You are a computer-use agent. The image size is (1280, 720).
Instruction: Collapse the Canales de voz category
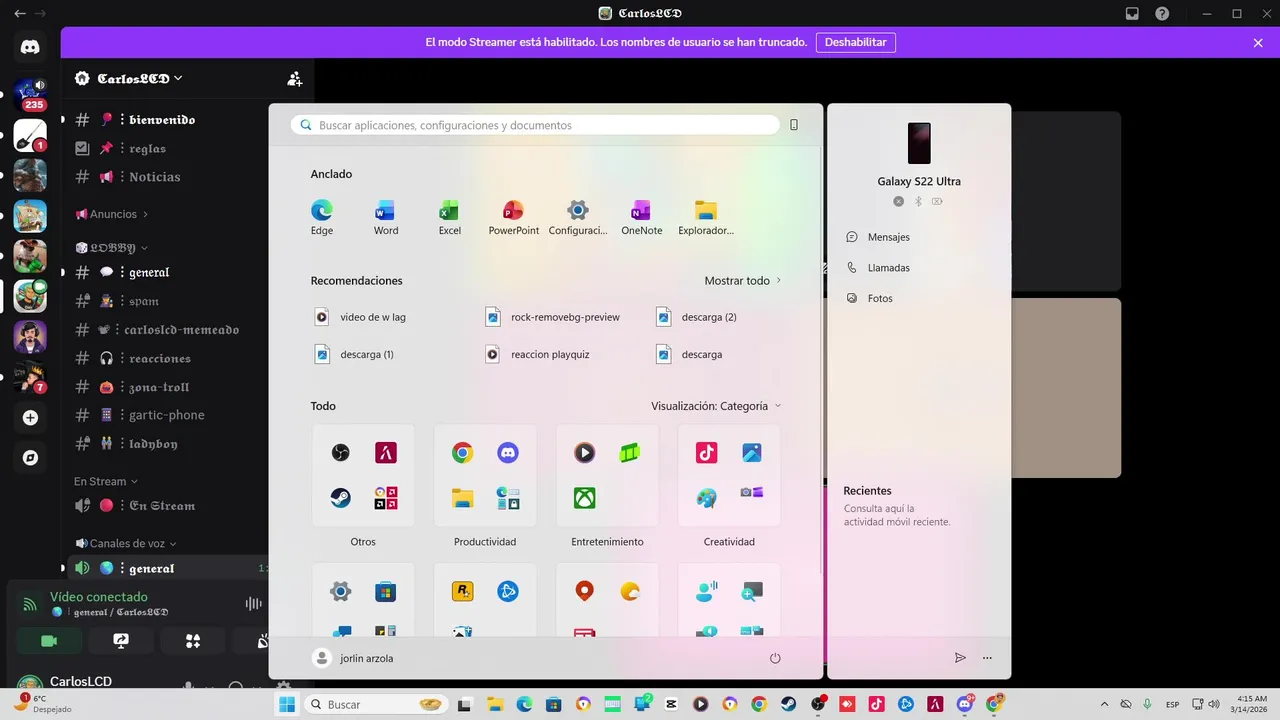(126, 543)
